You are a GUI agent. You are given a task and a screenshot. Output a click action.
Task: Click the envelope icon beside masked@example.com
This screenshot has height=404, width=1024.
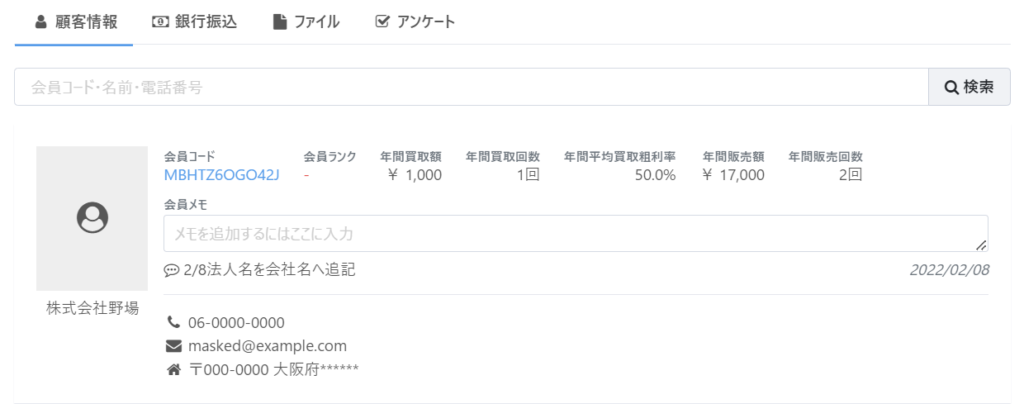point(174,346)
